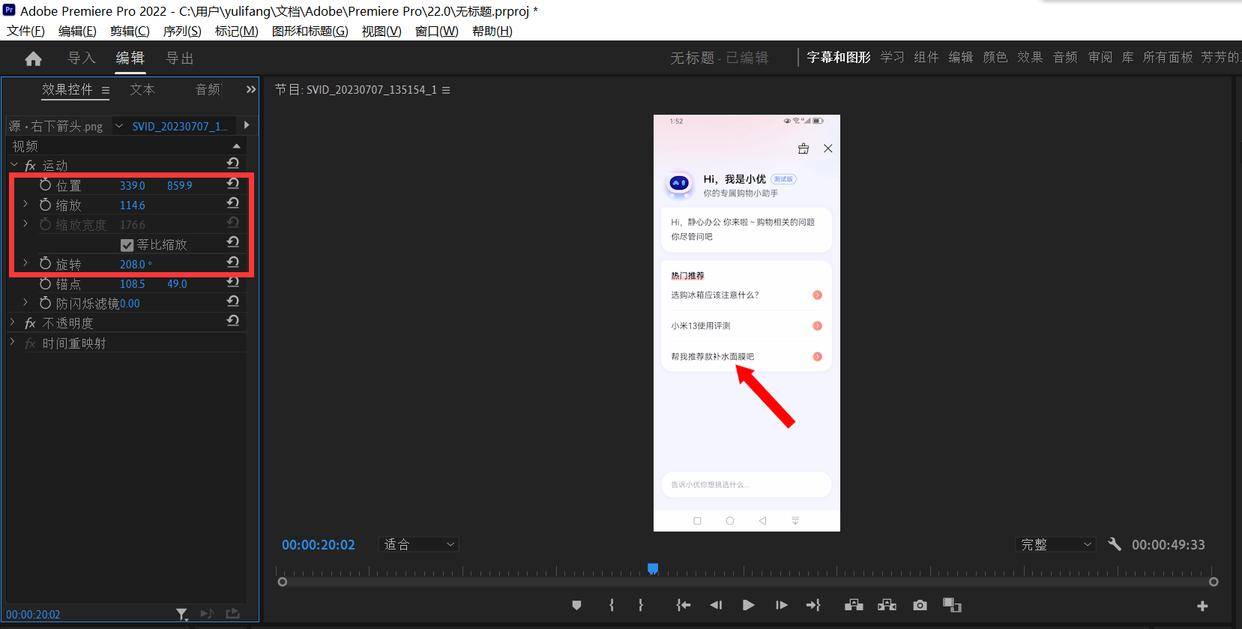Switch to the 文本 tab in the panel

(141, 89)
